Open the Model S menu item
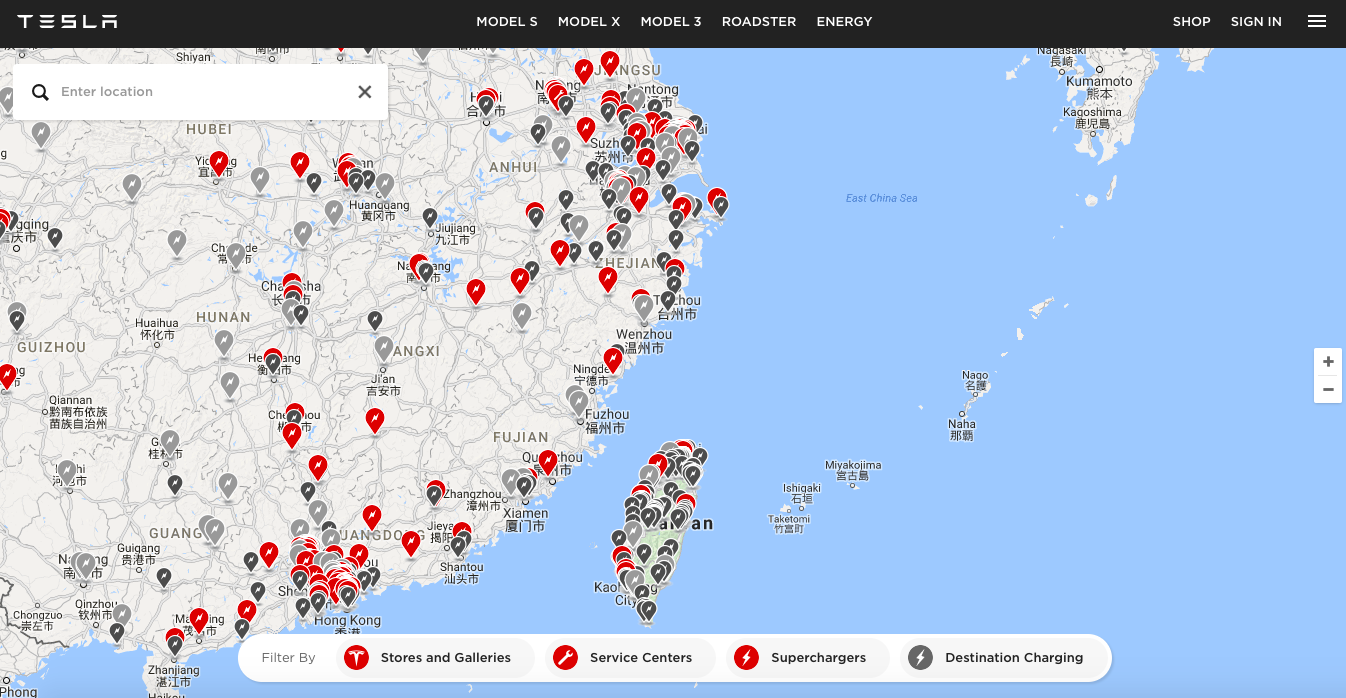Screen dimensions: 1346x698 (x=507, y=21)
